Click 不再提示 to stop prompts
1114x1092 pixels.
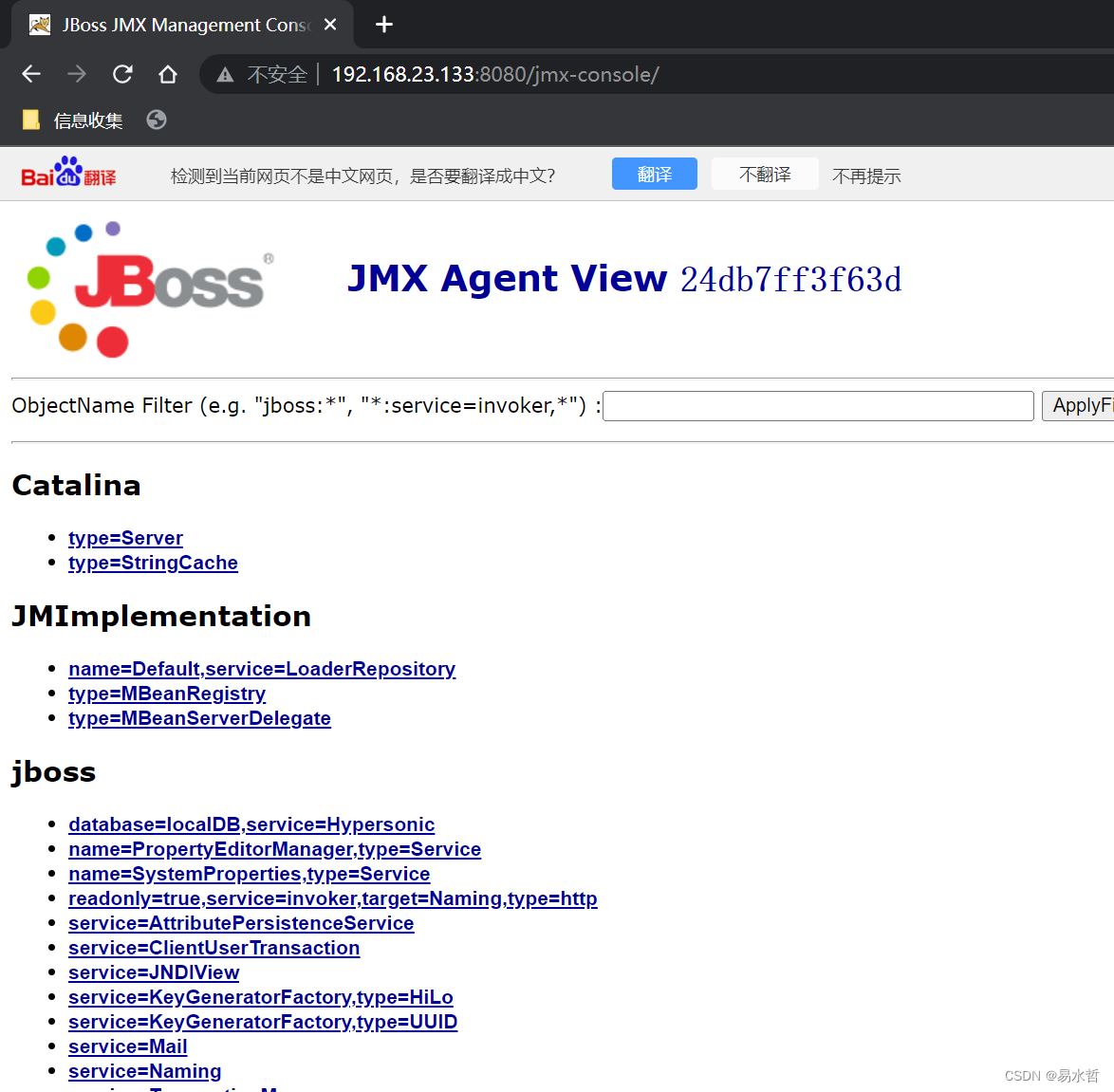point(866,176)
